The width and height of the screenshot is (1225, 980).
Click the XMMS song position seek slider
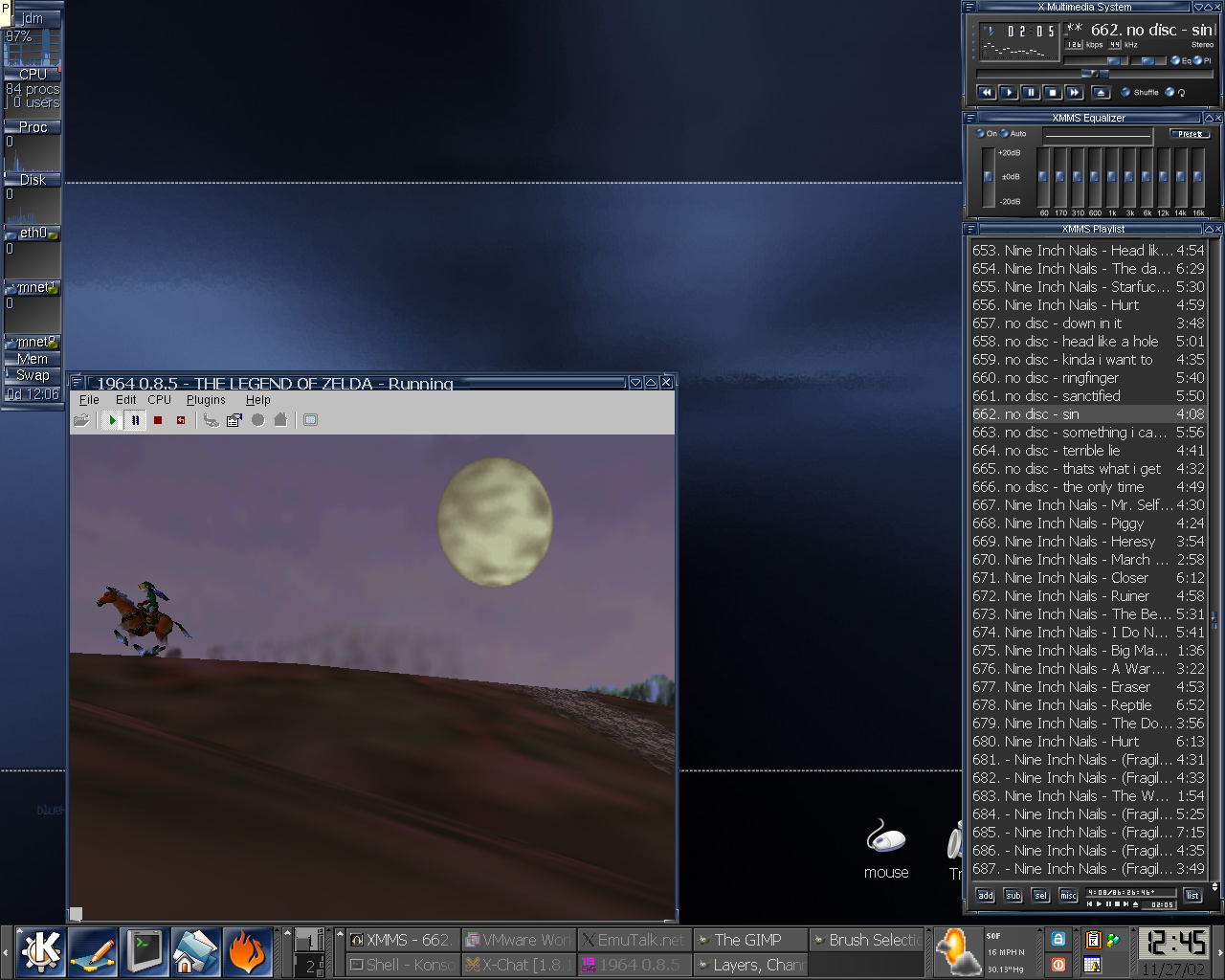pyautogui.click(x=1095, y=74)
